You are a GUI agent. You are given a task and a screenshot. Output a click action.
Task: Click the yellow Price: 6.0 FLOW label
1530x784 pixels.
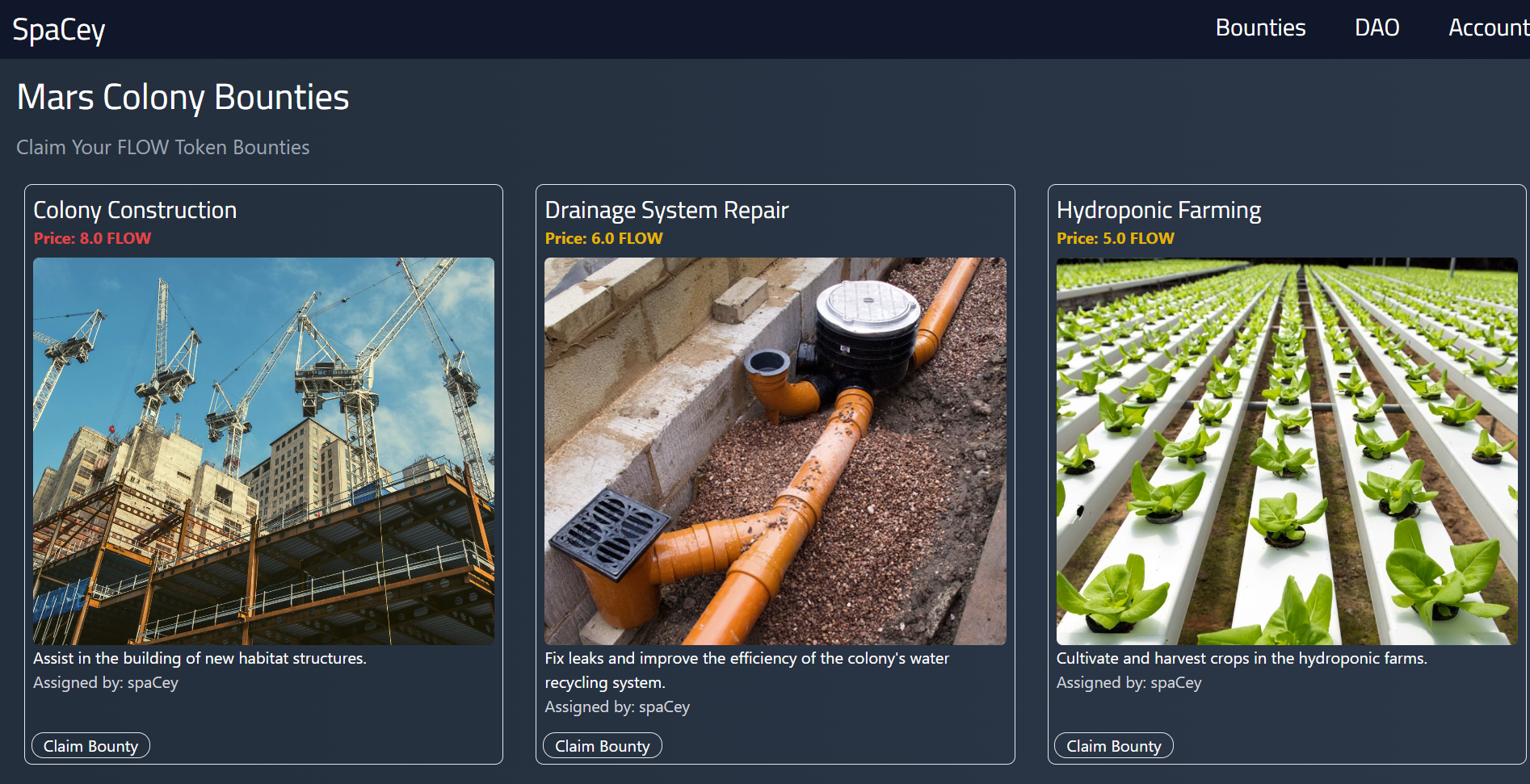(x=603, y=238)
